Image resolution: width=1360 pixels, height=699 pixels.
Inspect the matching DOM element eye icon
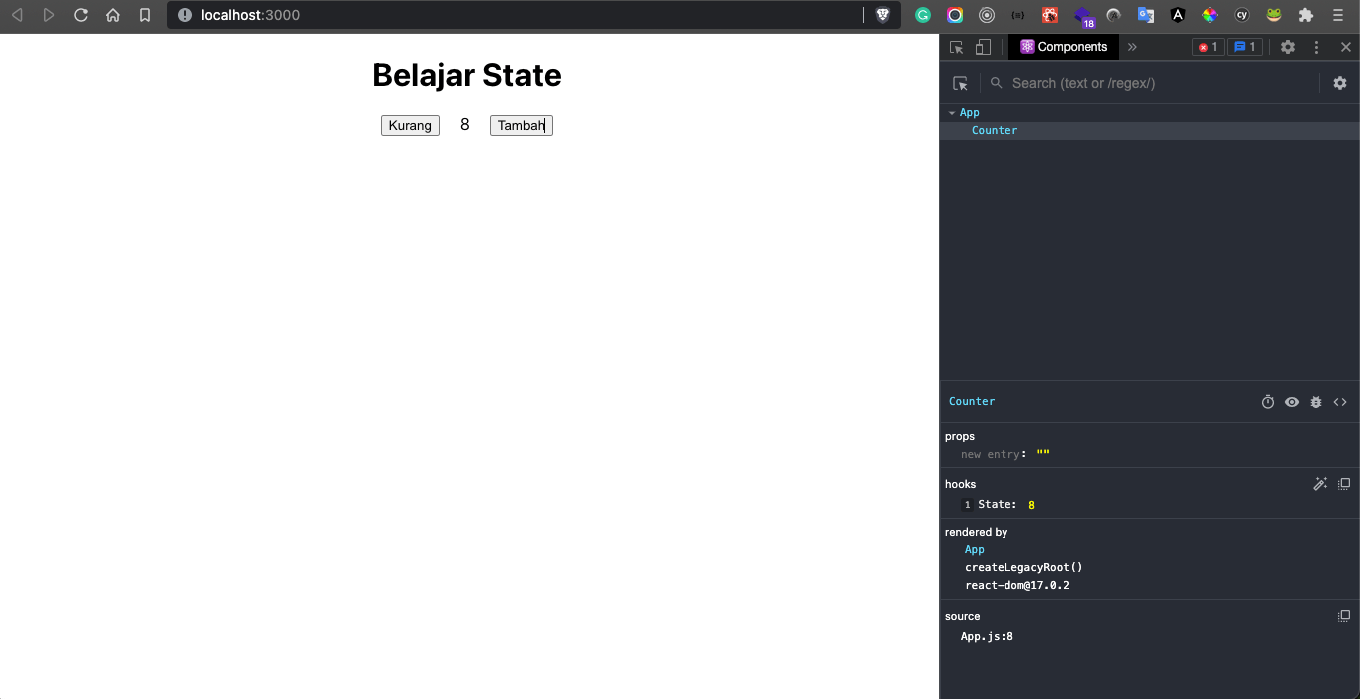click(1292, 402)
